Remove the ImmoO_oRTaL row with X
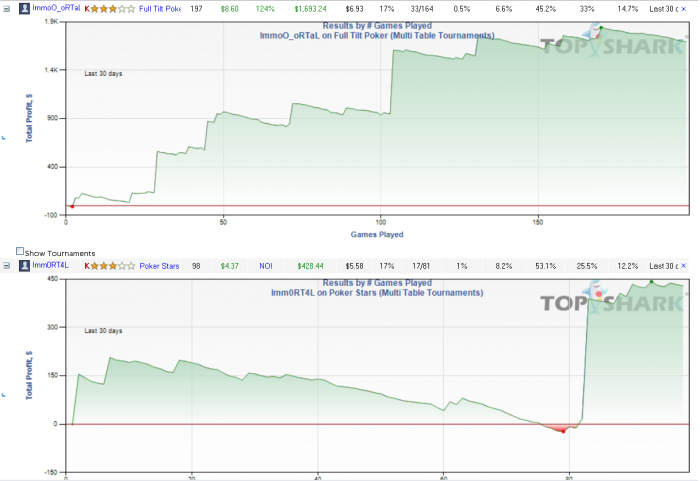Screen dimensions: 700x481 [x=683, y=9]
